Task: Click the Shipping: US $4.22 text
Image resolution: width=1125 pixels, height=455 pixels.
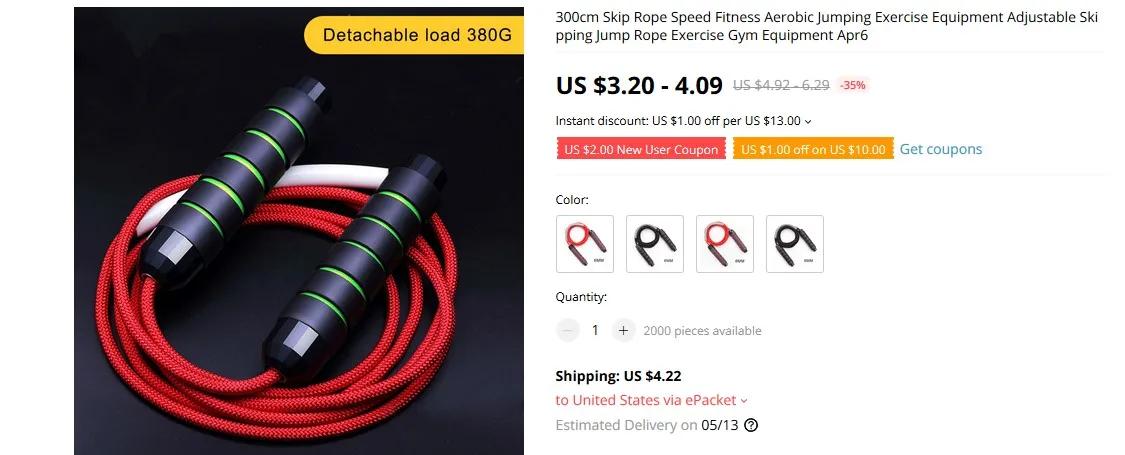Action: (x=618, y=376)
